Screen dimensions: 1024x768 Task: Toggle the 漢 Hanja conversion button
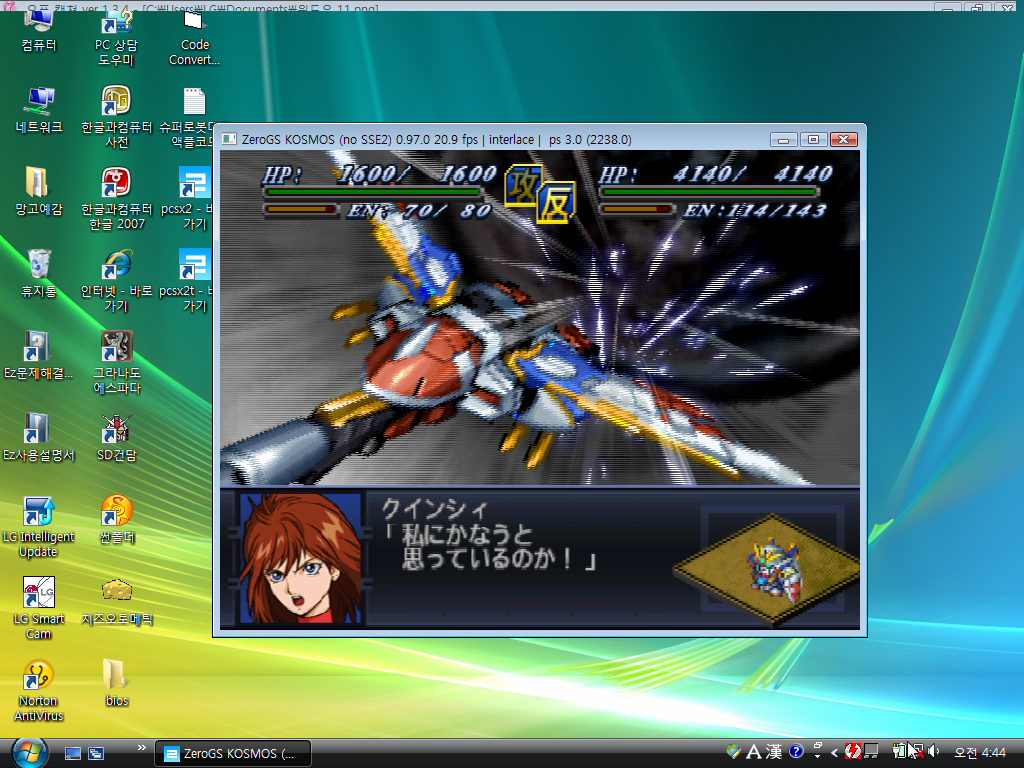[x=774, y=752]
